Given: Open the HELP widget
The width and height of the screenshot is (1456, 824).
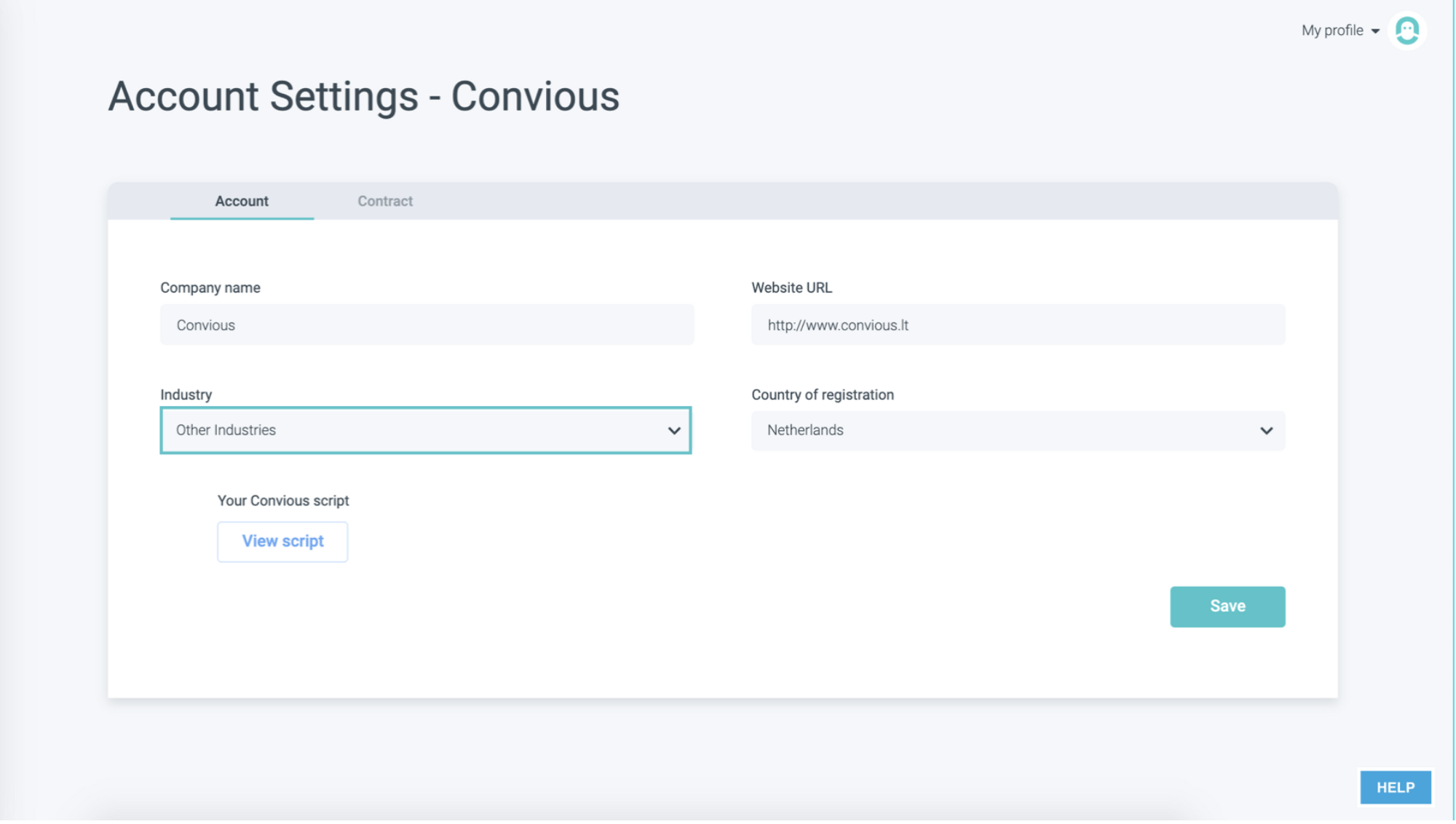Looking at the screenshot, I should pyautogui.click(x=1396, y=788).
